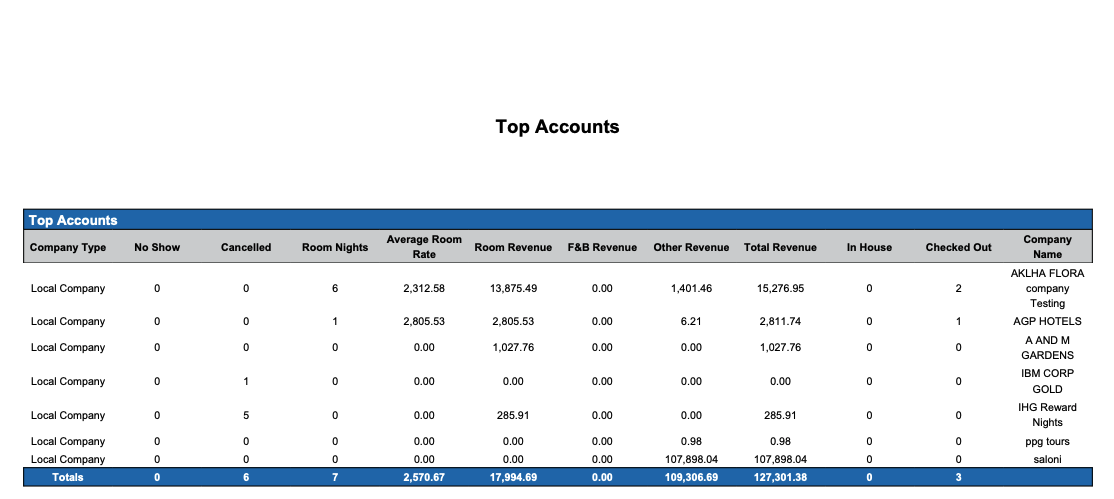The height and width of the screenshot is (499, 1114).
Task: Select the AKLHA FLORA company Testing entry
Action: (1047, 288)
